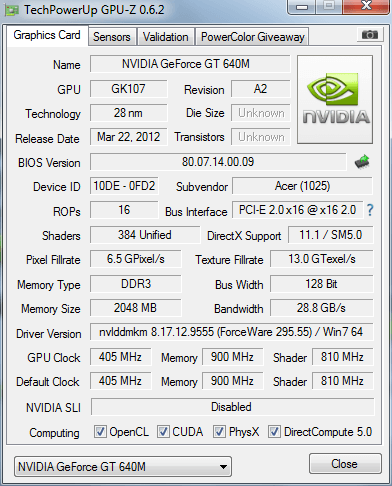
Task: Click the NVIDIA SLI field Disabled
Action: click(232, 407)
